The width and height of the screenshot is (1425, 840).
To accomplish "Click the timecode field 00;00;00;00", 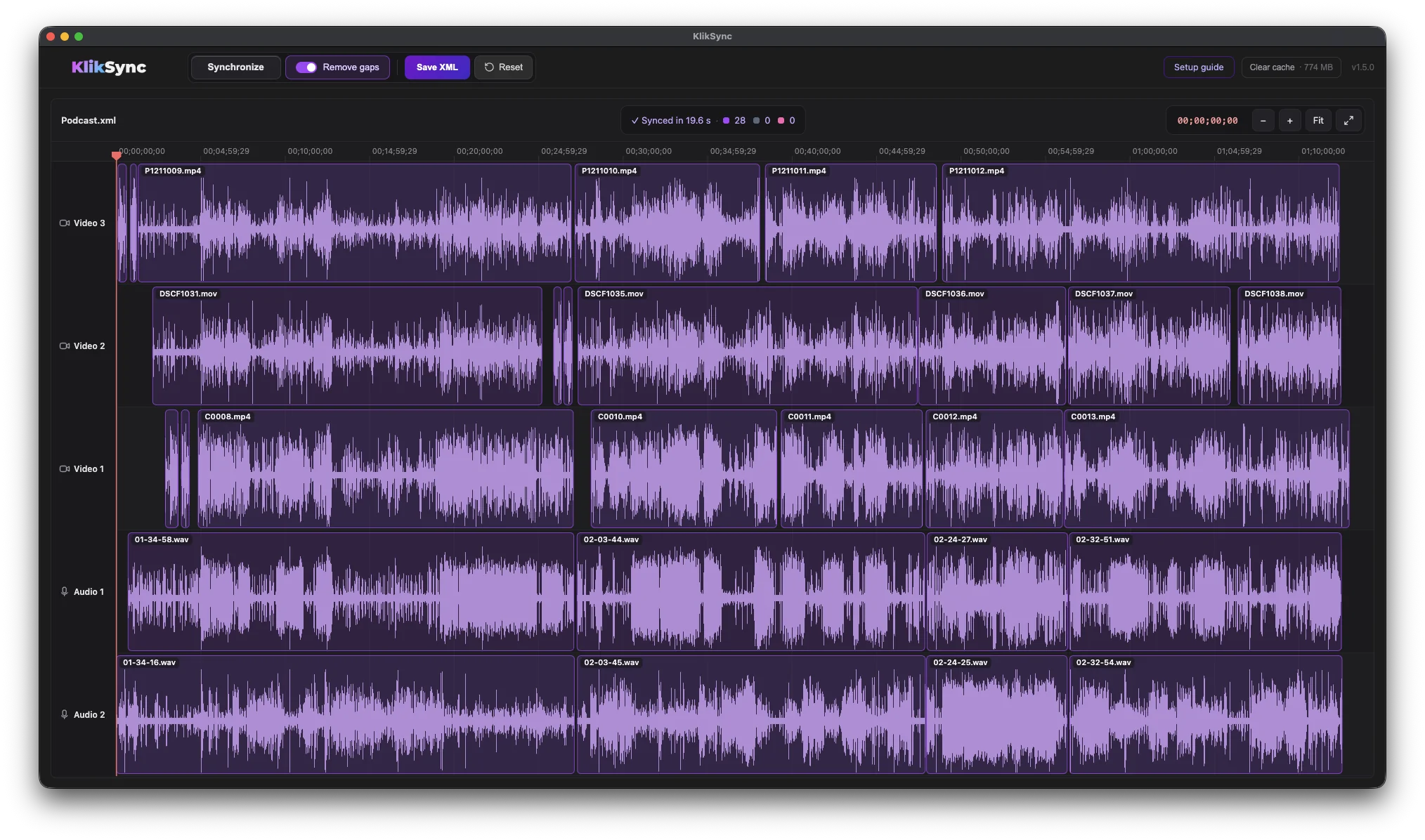I will (1207, 121).
